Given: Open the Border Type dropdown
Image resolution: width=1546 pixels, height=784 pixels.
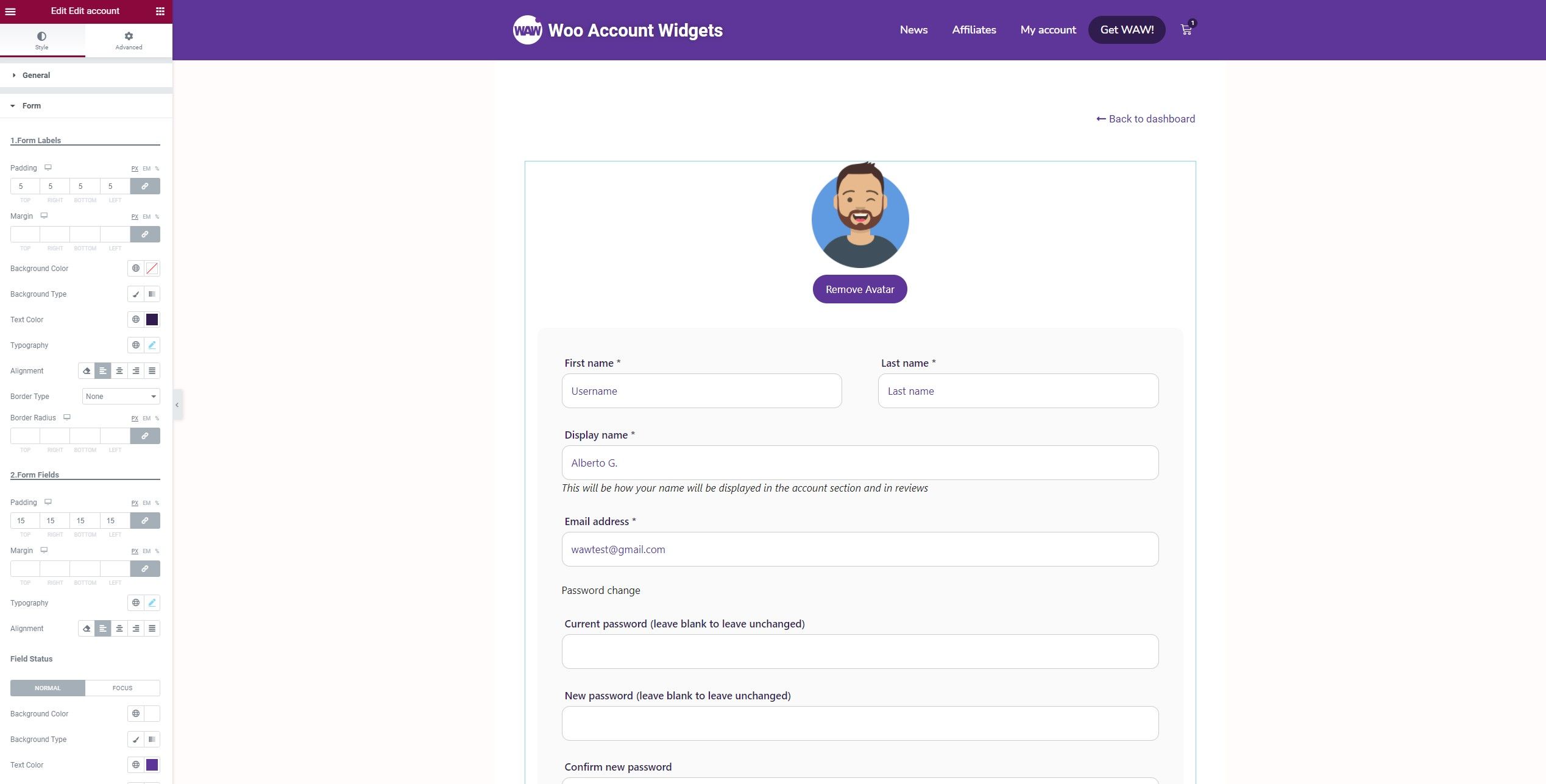Looking at the screenshot, I should tap(121, 396).
